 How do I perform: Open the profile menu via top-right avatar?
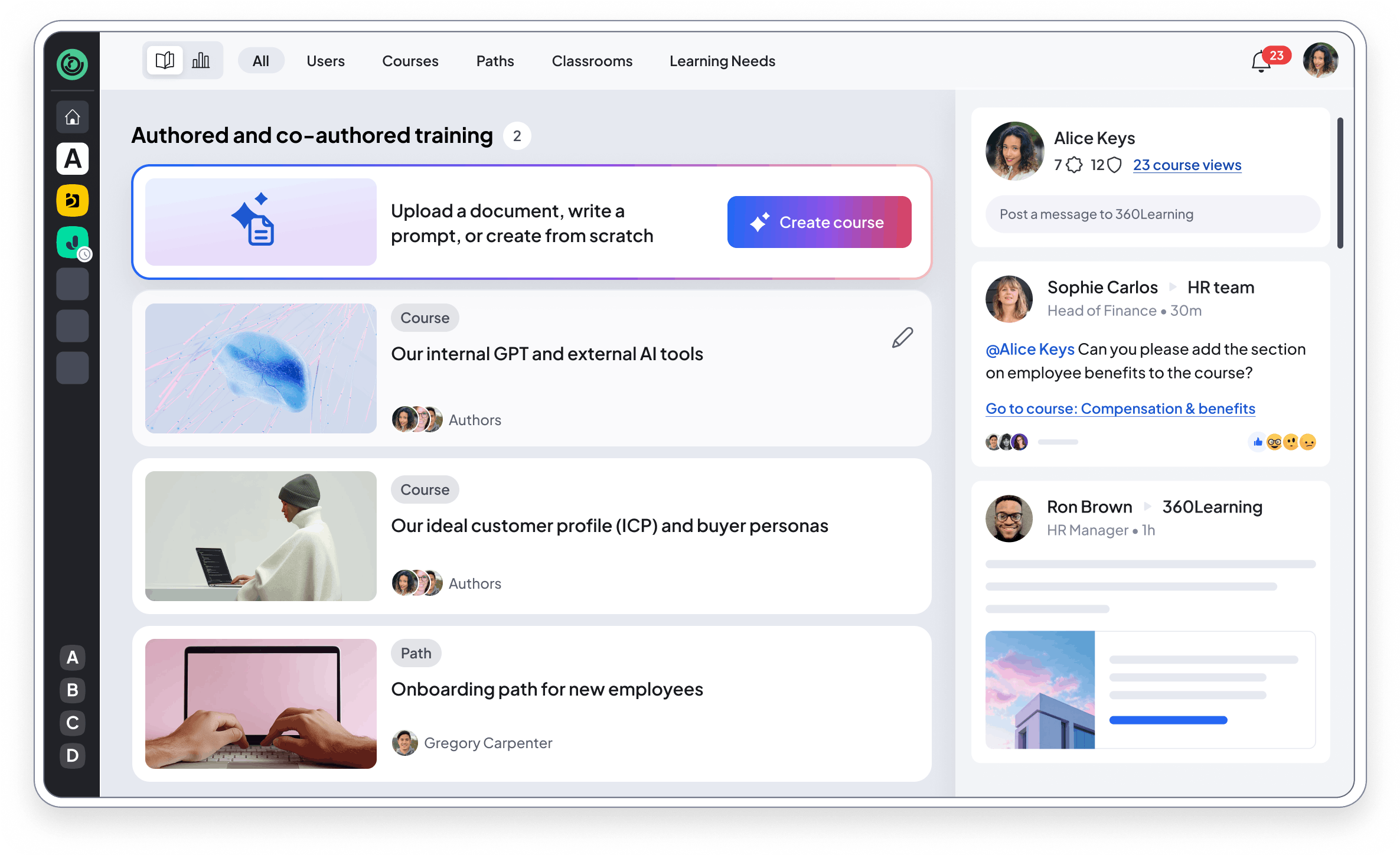1321,60
